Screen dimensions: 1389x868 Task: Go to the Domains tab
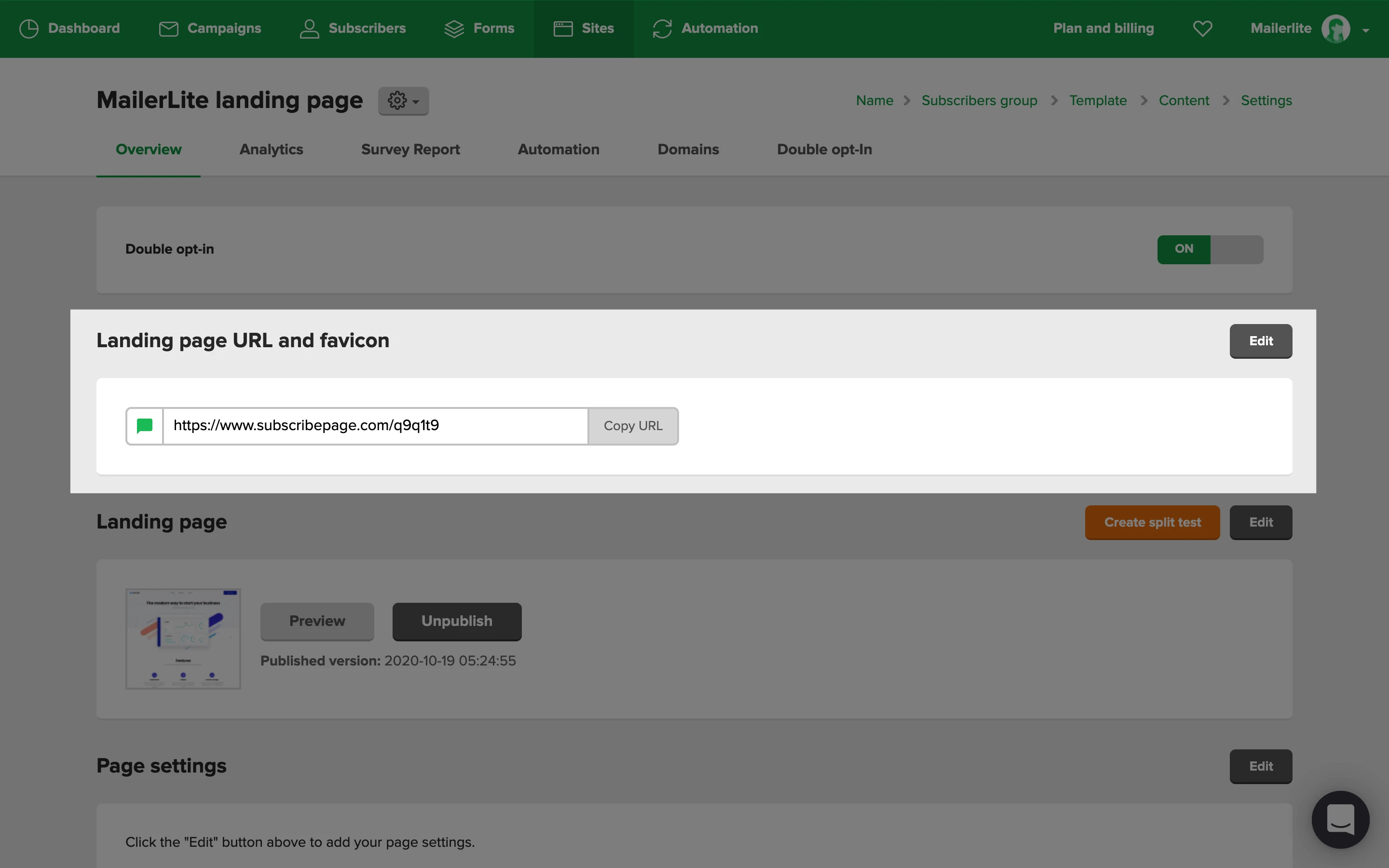tap(688, 150)
